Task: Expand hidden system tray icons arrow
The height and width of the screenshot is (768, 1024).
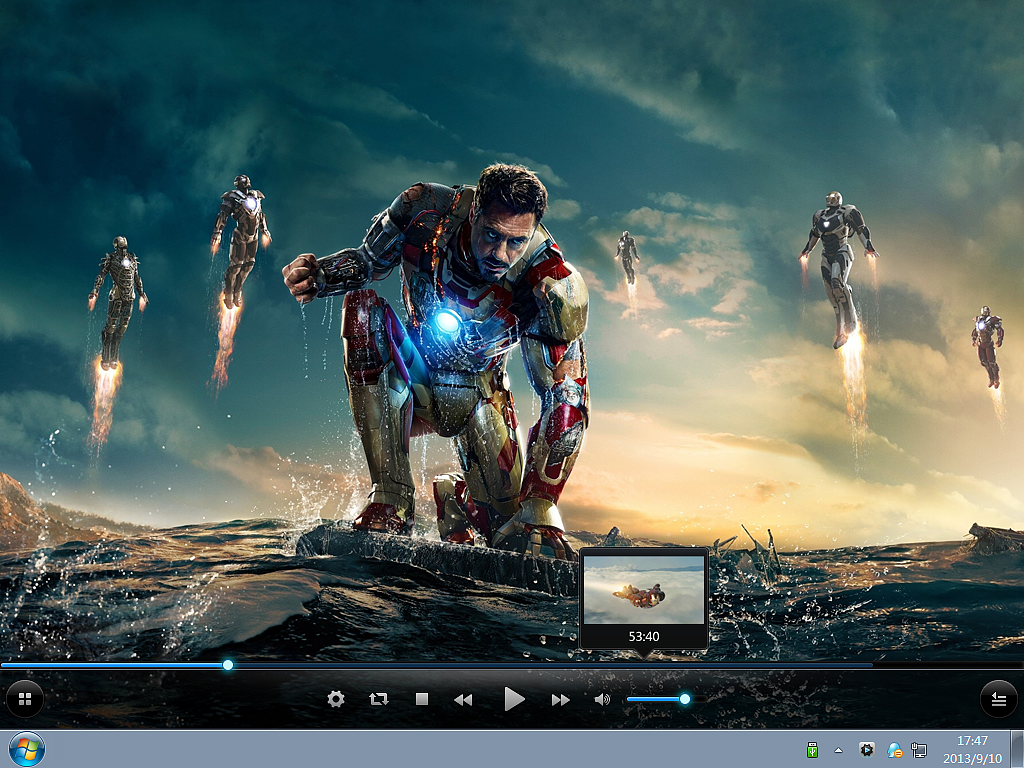Action: 839,750
